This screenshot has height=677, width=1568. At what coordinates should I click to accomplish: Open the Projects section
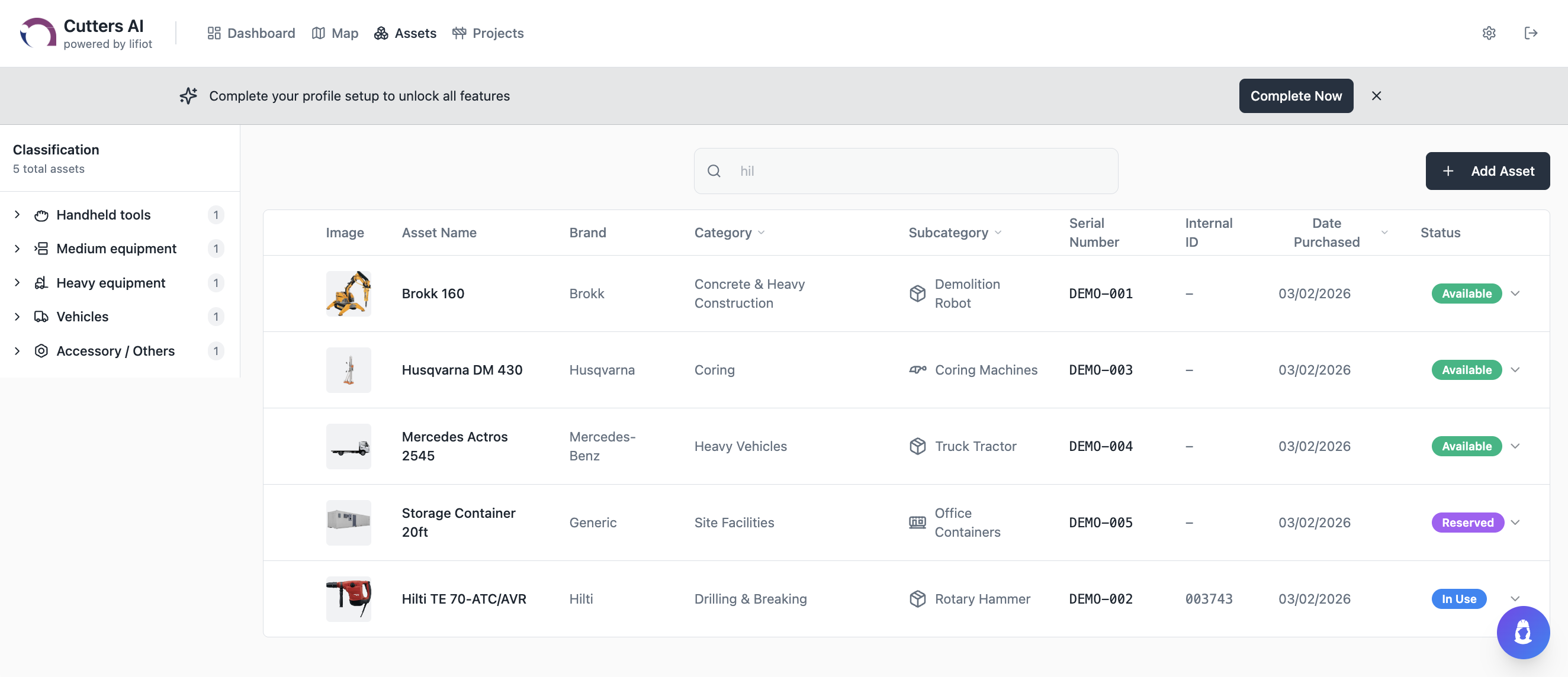pos(487,33)
